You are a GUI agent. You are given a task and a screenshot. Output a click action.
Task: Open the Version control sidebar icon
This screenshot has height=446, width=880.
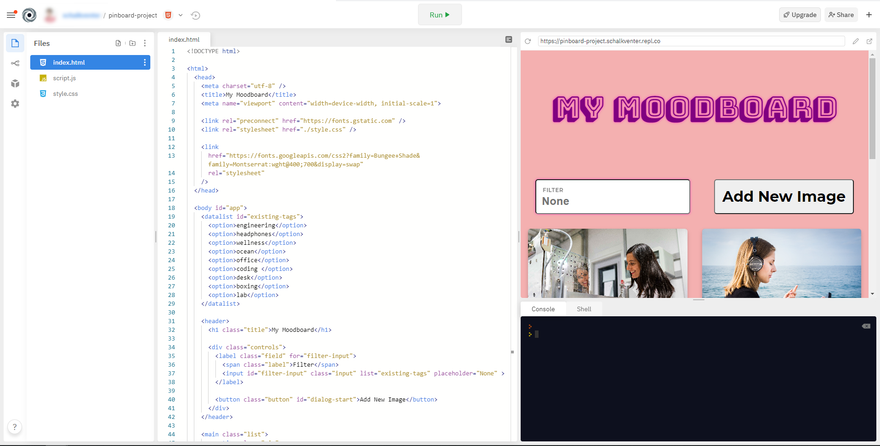pos(15,63)
